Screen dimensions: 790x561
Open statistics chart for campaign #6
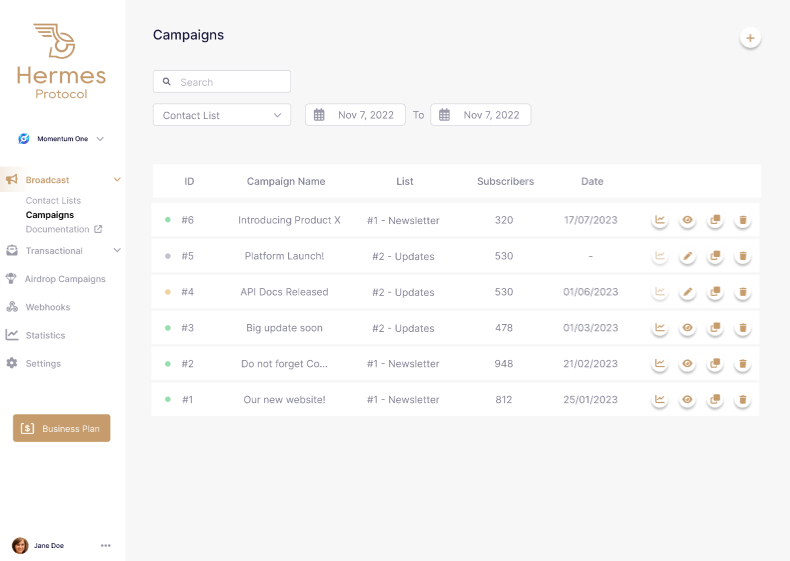coord(660,220)
